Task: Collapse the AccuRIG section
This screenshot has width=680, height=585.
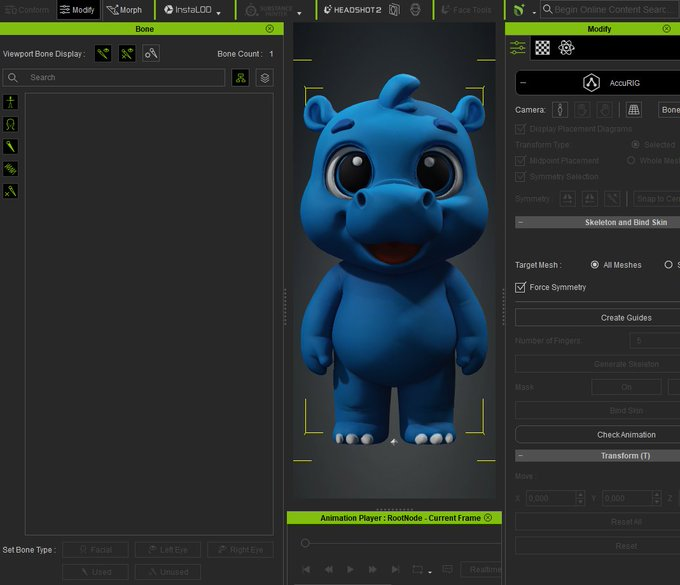Action: tap(523, 83)
